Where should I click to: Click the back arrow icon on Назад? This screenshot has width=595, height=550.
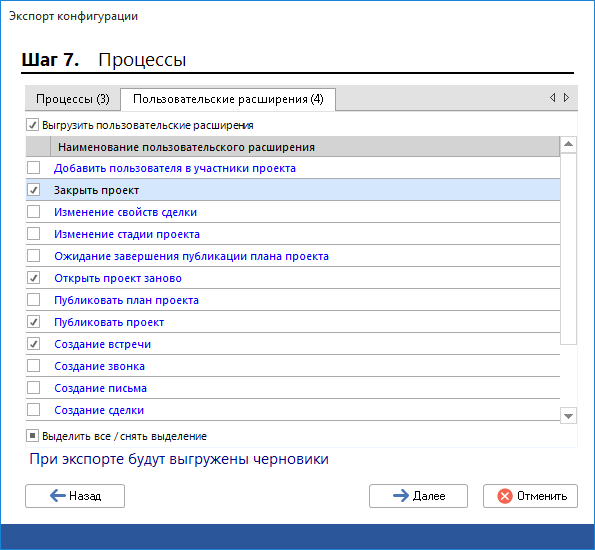click(58, 495)
